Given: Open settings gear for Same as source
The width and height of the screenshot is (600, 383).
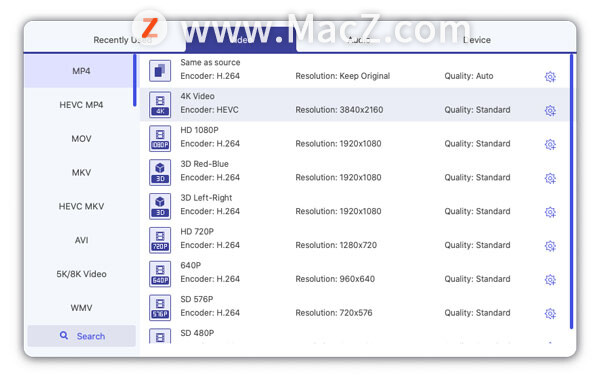Looking at the screenshot, I should (x=550, y=77).
